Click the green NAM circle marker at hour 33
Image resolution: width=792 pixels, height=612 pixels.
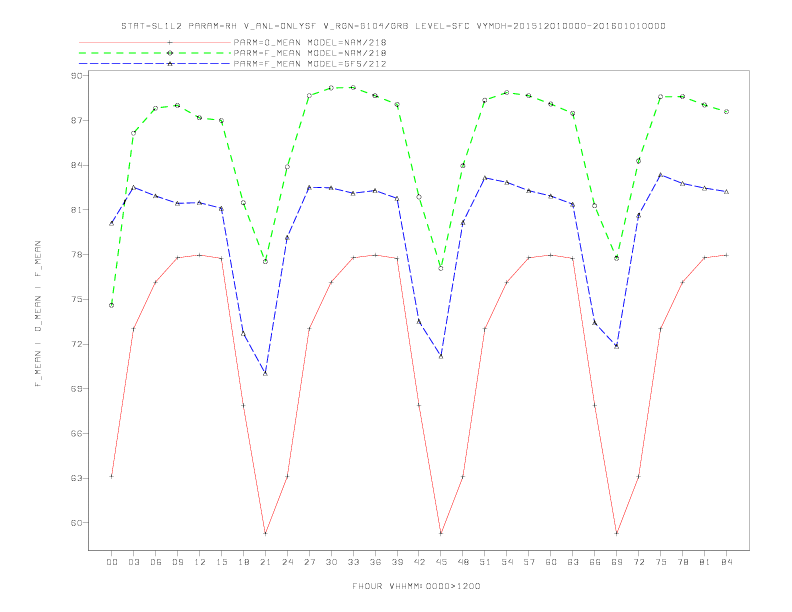pyautogui.click(x=353, y=87)
